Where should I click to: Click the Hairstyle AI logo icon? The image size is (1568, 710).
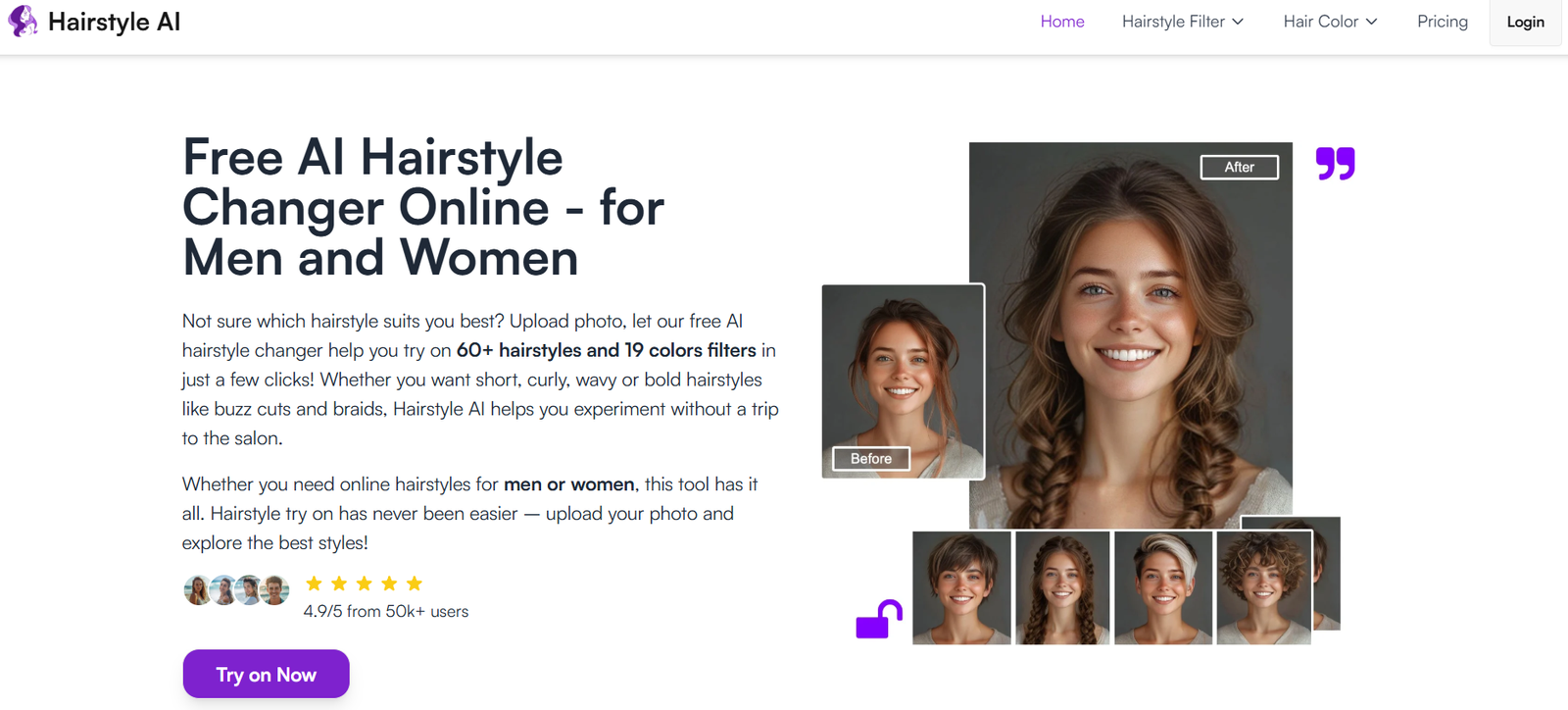pos(23,22)
